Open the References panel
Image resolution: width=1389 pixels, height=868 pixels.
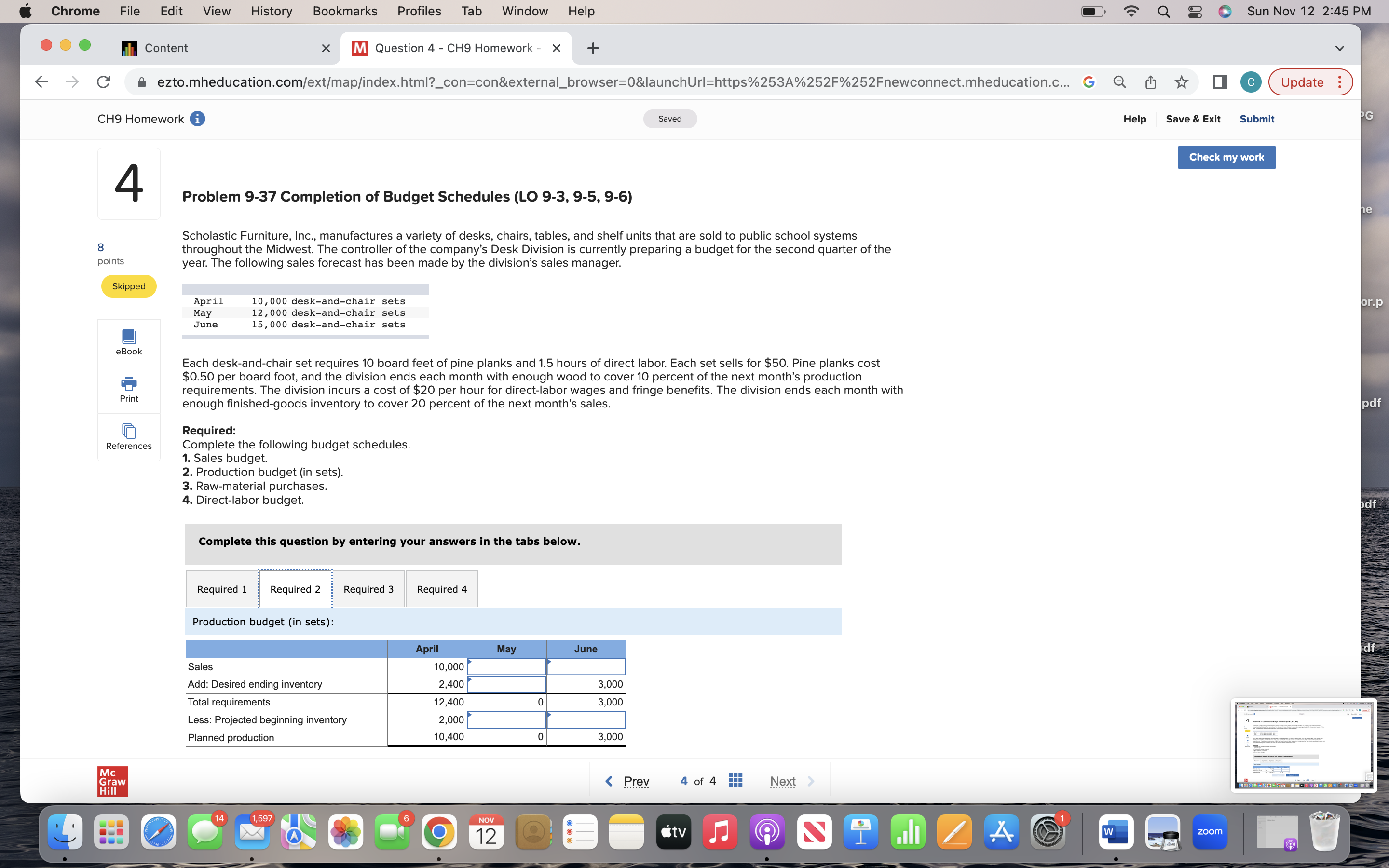[x=128, y=436]
